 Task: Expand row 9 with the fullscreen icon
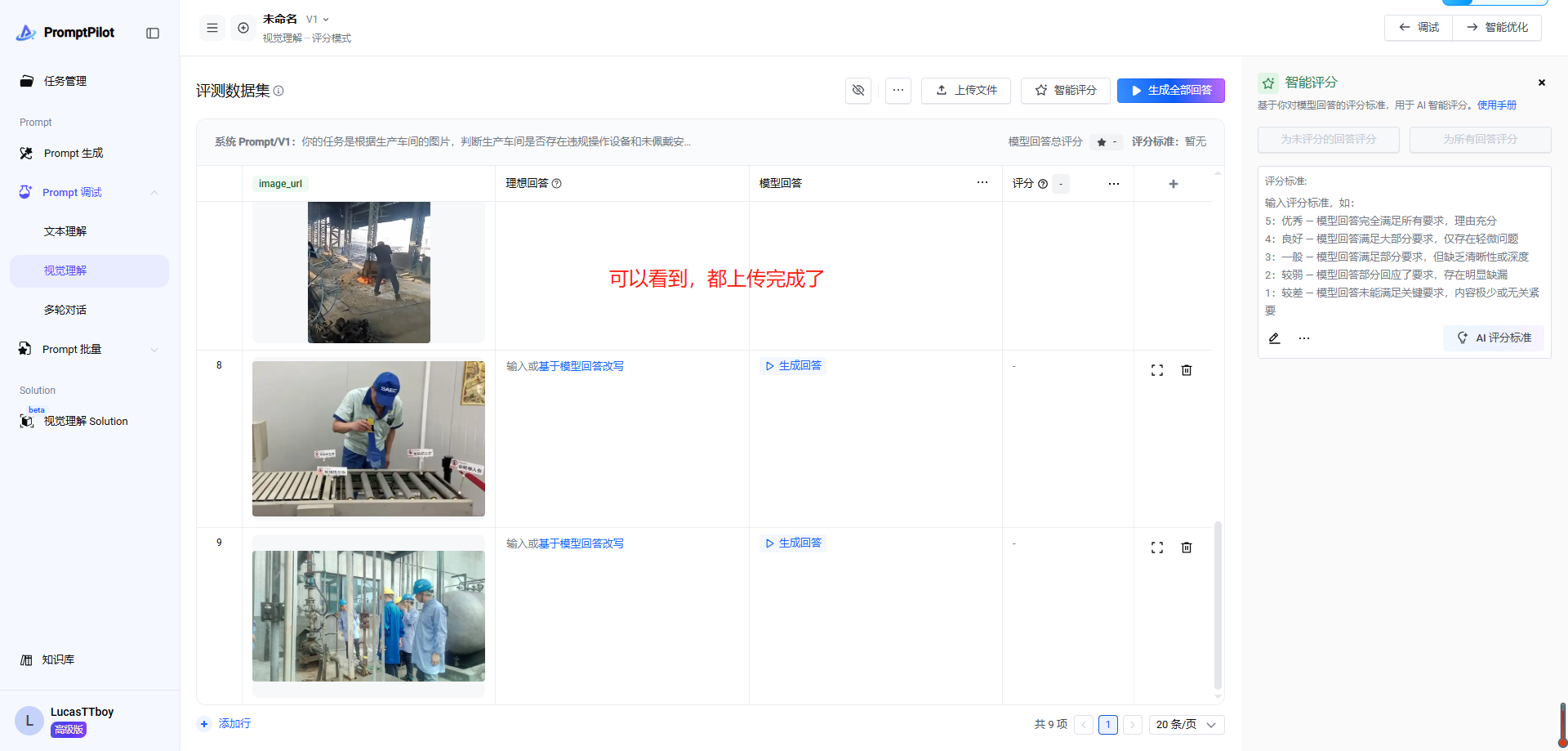(x=1157, y=548)
